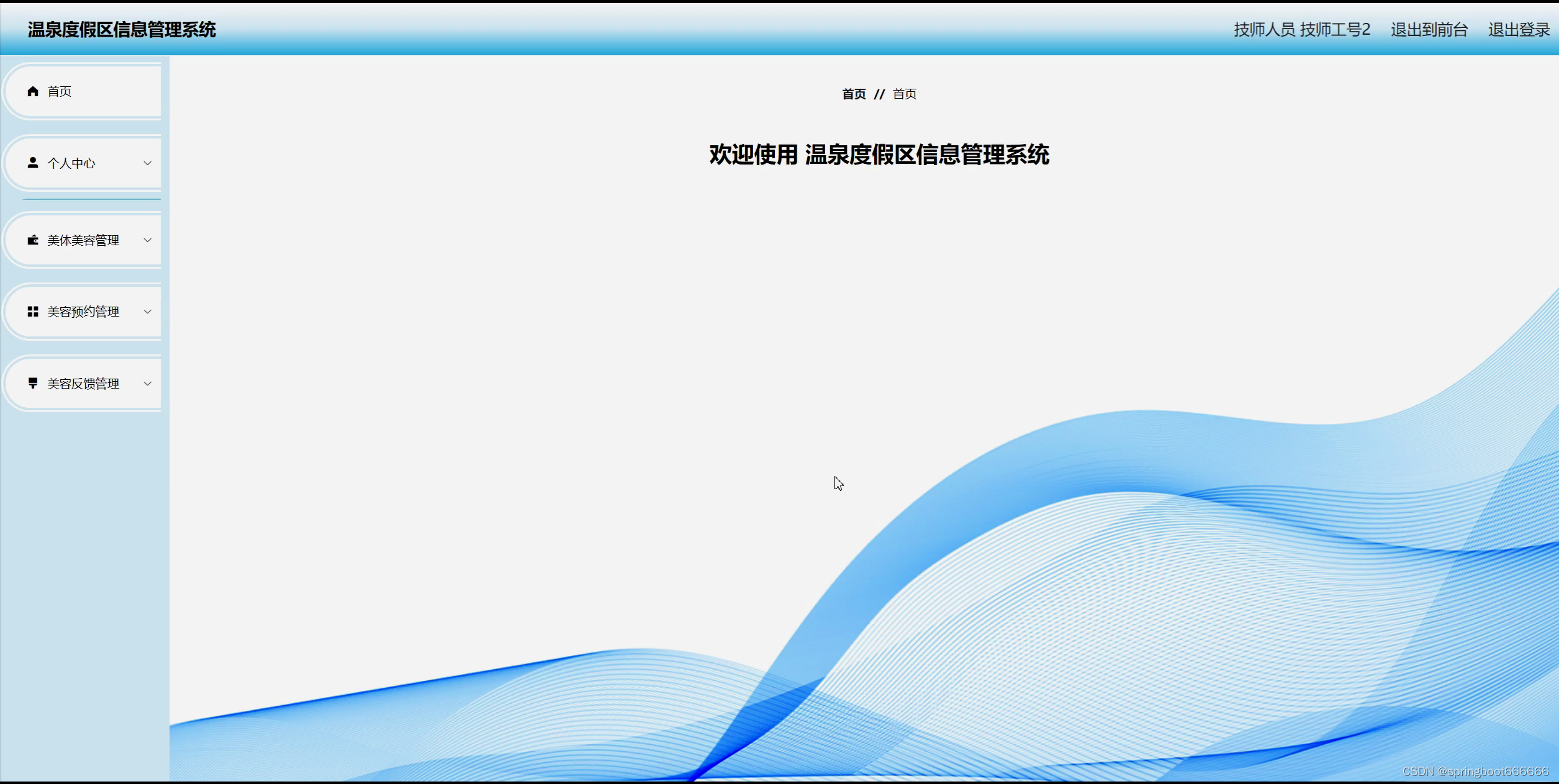Open the 美容预约管理 menu label
This screenshot has width=1559, height=784.
83,312
